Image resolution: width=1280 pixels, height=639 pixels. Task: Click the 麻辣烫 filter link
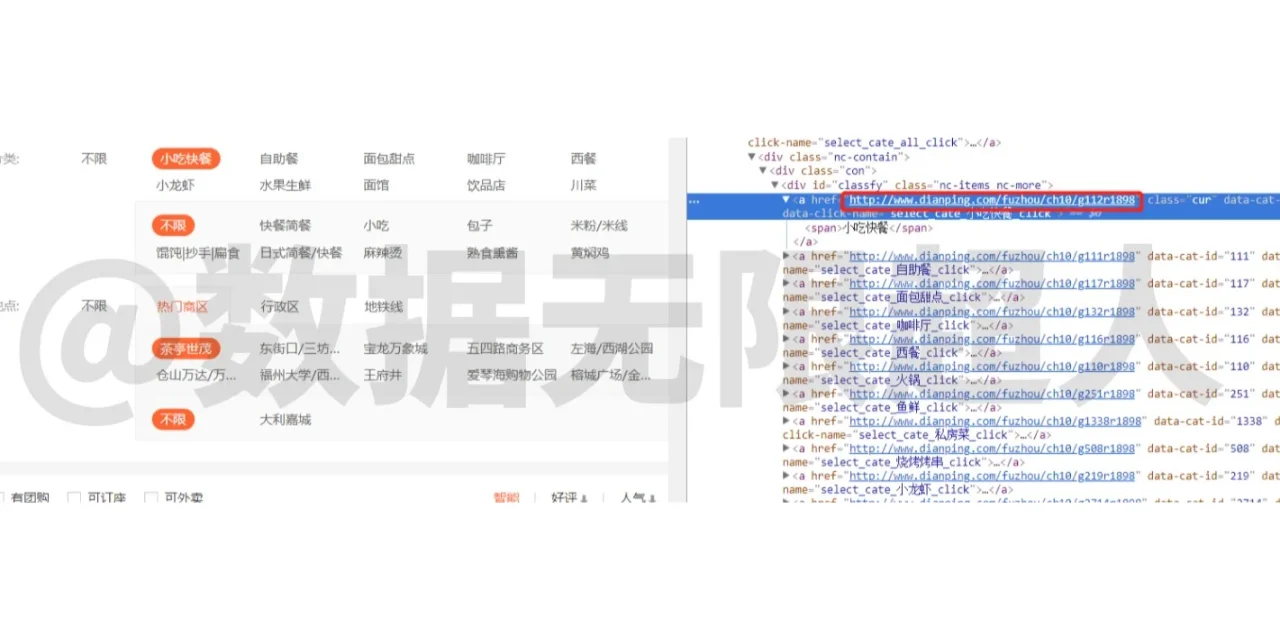381,253
